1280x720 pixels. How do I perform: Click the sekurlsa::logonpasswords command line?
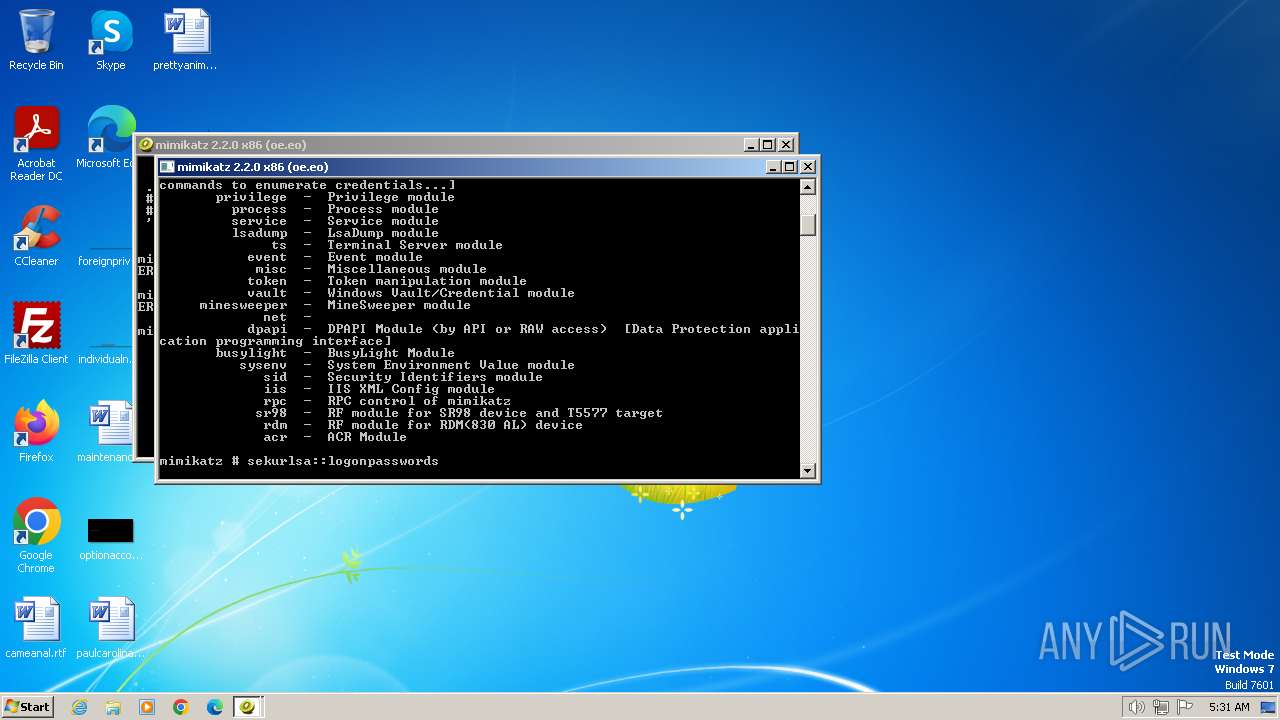[299, 461]
